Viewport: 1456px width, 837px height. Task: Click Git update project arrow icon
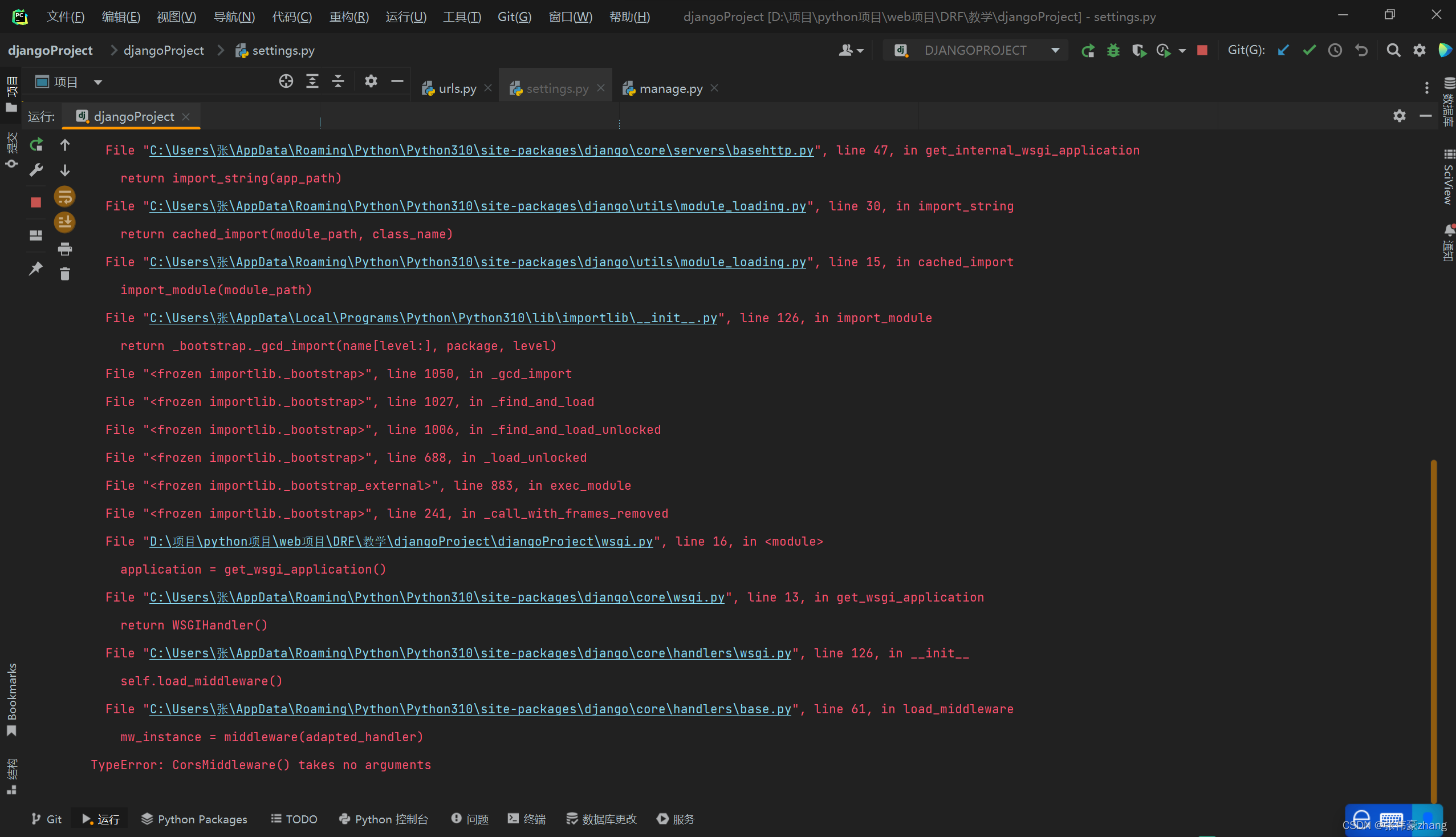coord(1283,51)
